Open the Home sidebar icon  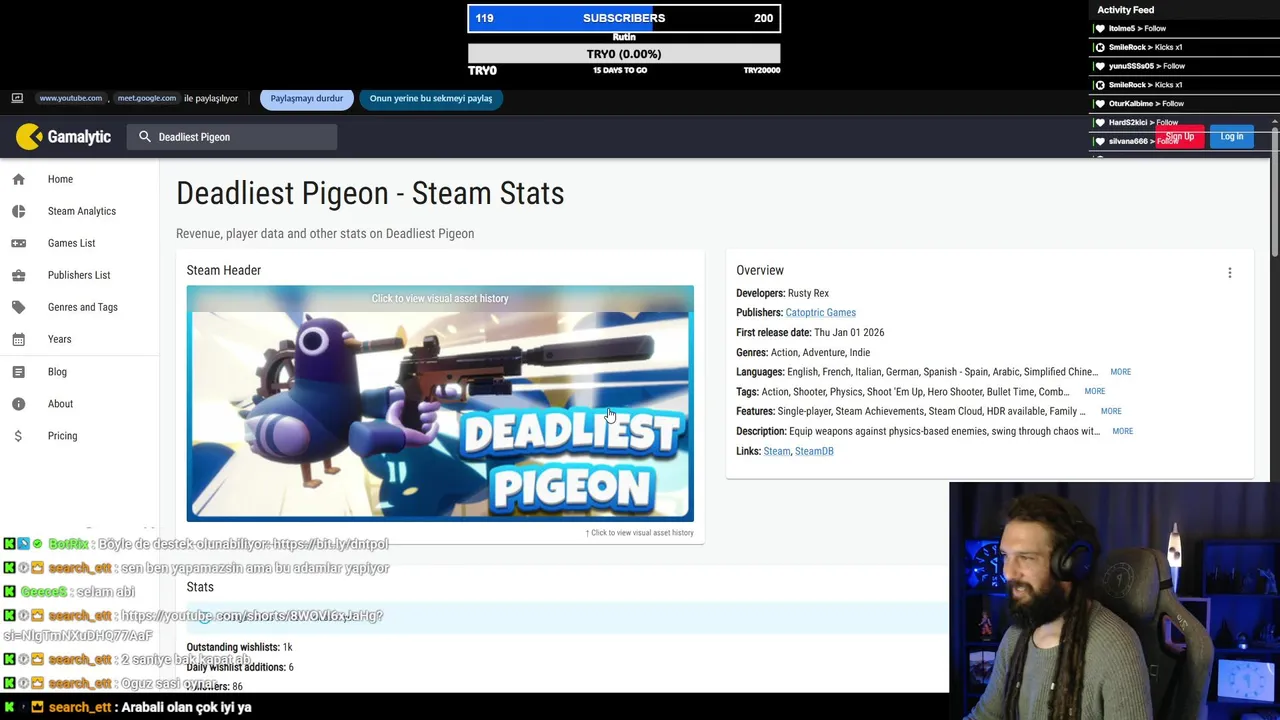tap(18, 179)
